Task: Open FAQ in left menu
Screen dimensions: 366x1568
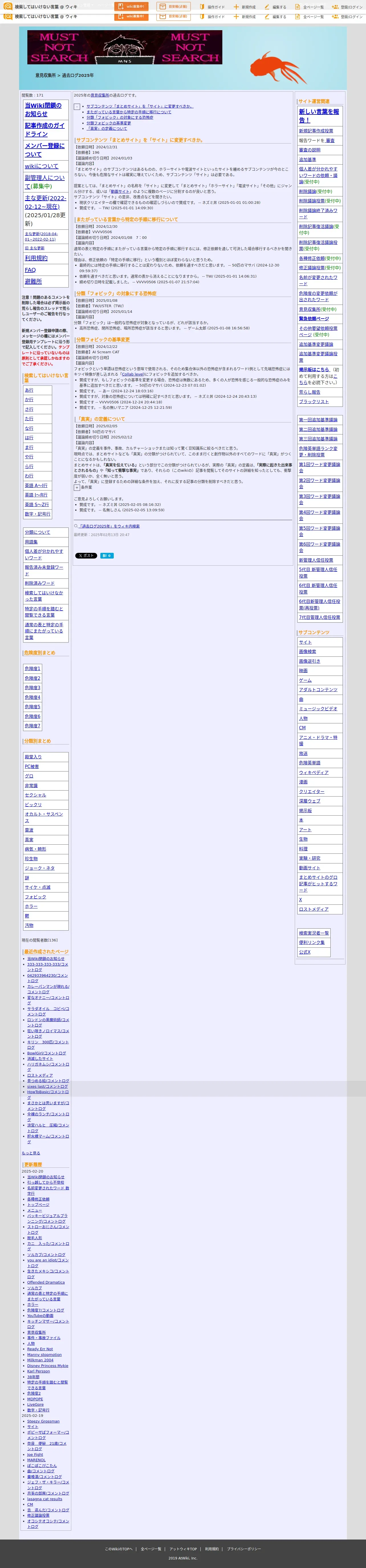Action: tap(30, 270)
